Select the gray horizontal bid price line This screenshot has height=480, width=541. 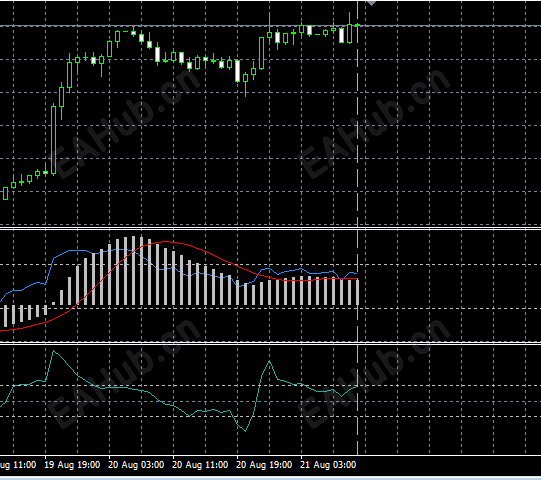[x=270, y=26]
